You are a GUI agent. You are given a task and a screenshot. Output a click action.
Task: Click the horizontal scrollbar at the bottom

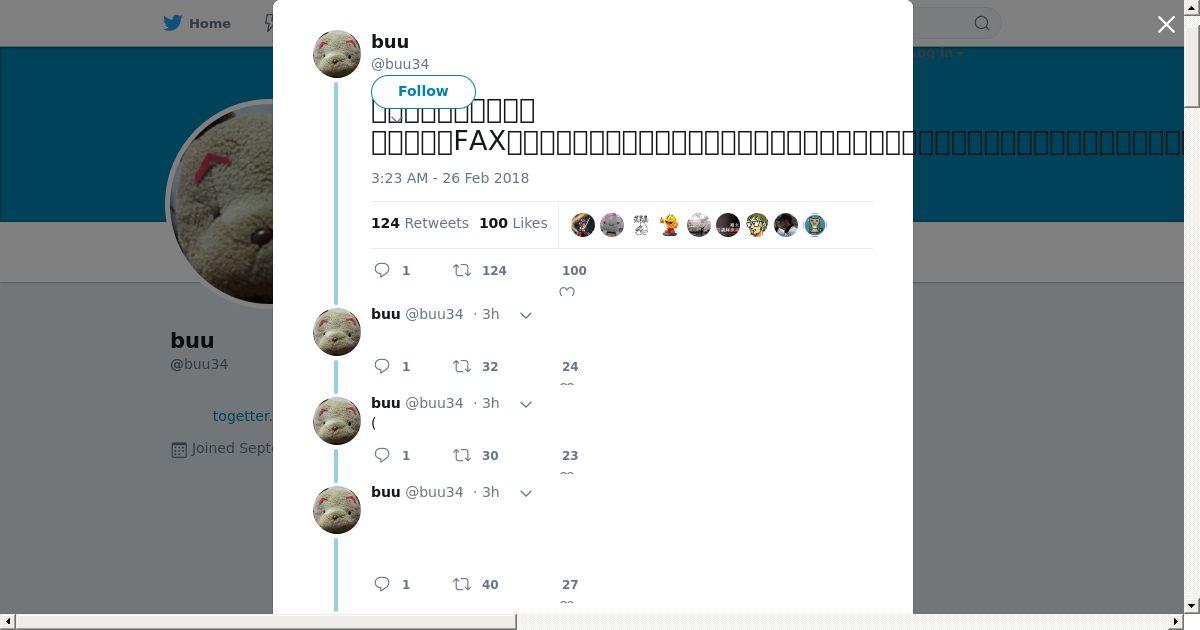(266, 622)
